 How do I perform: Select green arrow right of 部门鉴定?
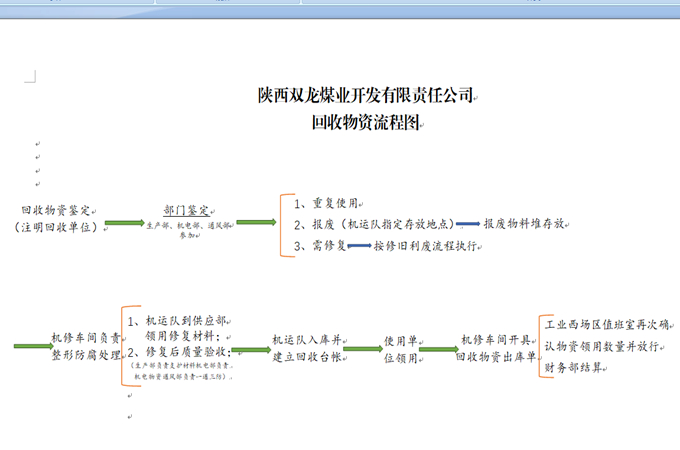[x=256, y=222]
